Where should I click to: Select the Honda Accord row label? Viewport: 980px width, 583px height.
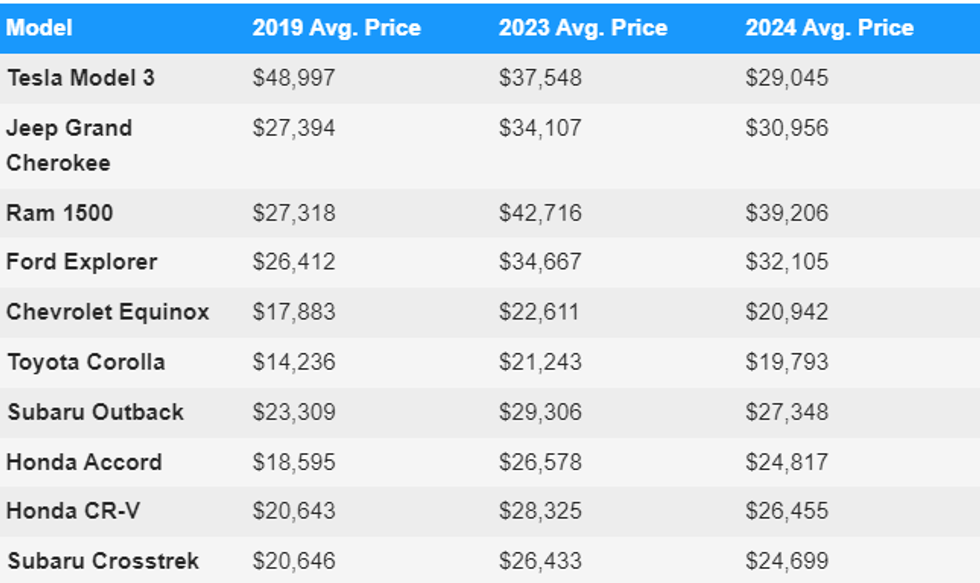pyautogui.click(x=84, y=462)
